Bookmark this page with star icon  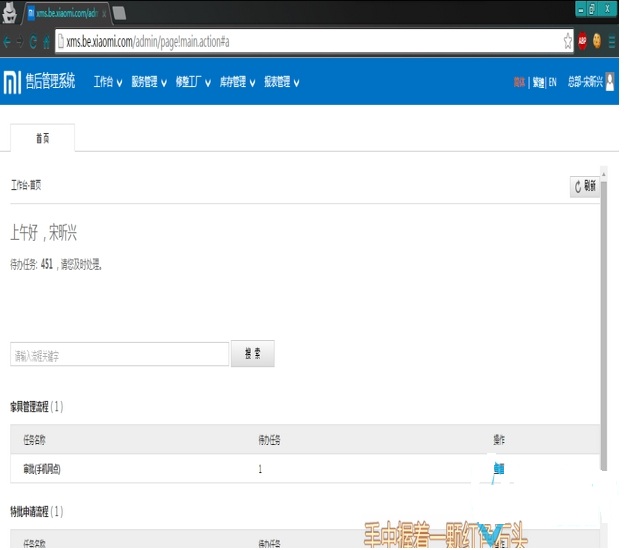[567, 41]
